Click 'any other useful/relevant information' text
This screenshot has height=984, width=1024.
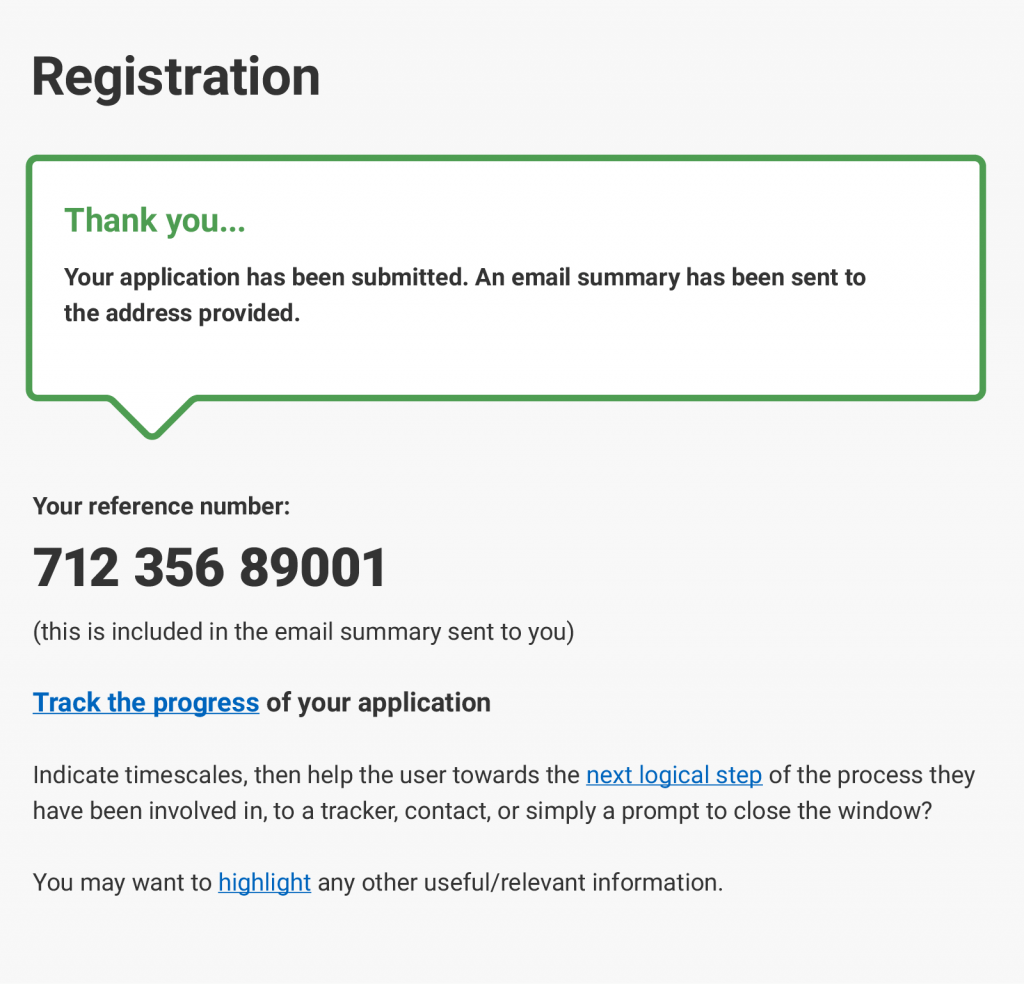coord(520,883)
